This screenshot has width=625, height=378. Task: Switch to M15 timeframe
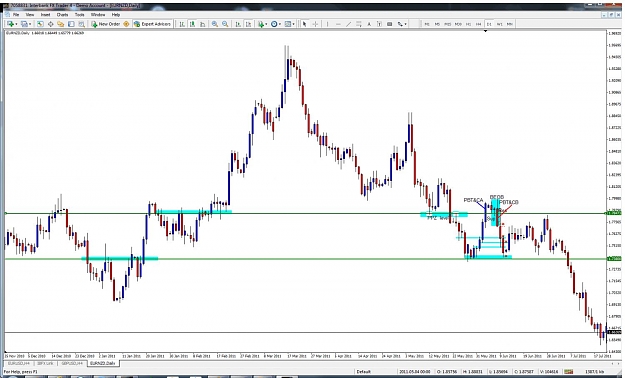tap(448, 24)
